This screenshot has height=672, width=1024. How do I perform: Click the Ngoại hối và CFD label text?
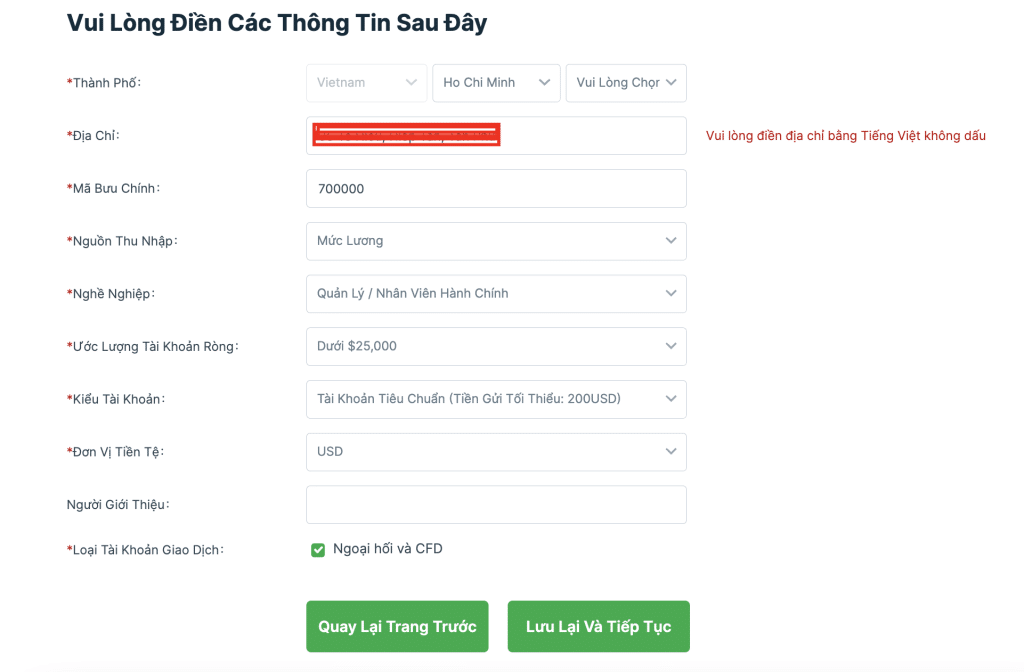pos(388,549)
